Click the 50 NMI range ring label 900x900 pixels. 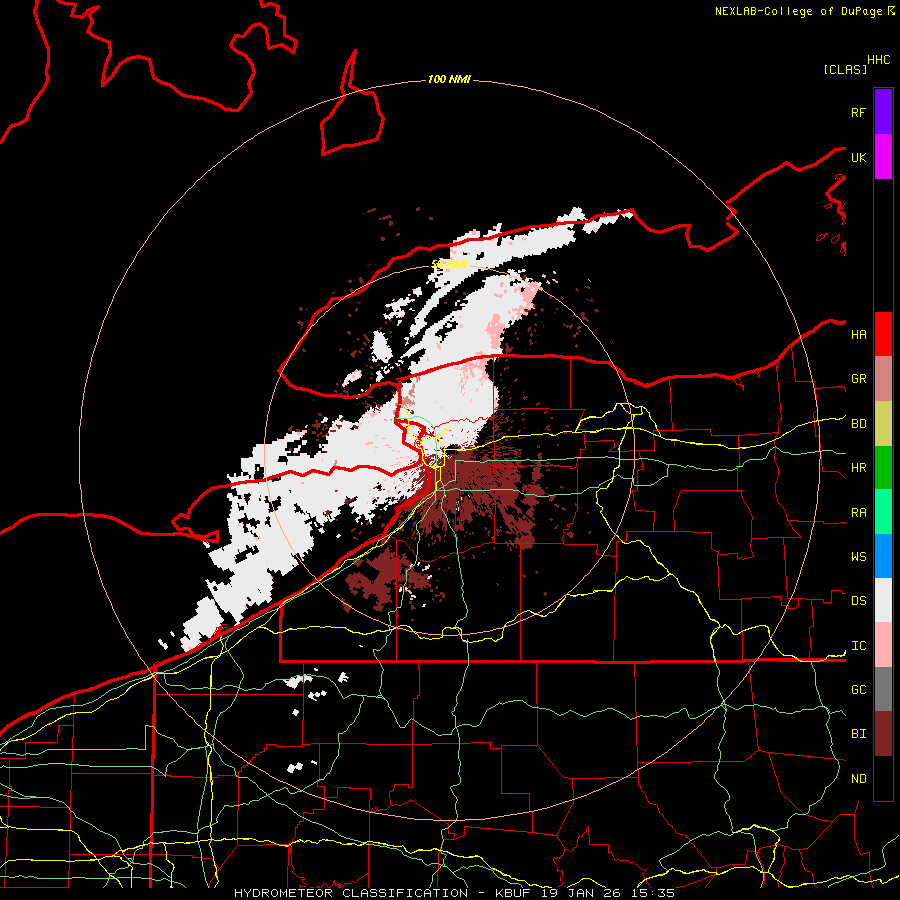point(449,264)
